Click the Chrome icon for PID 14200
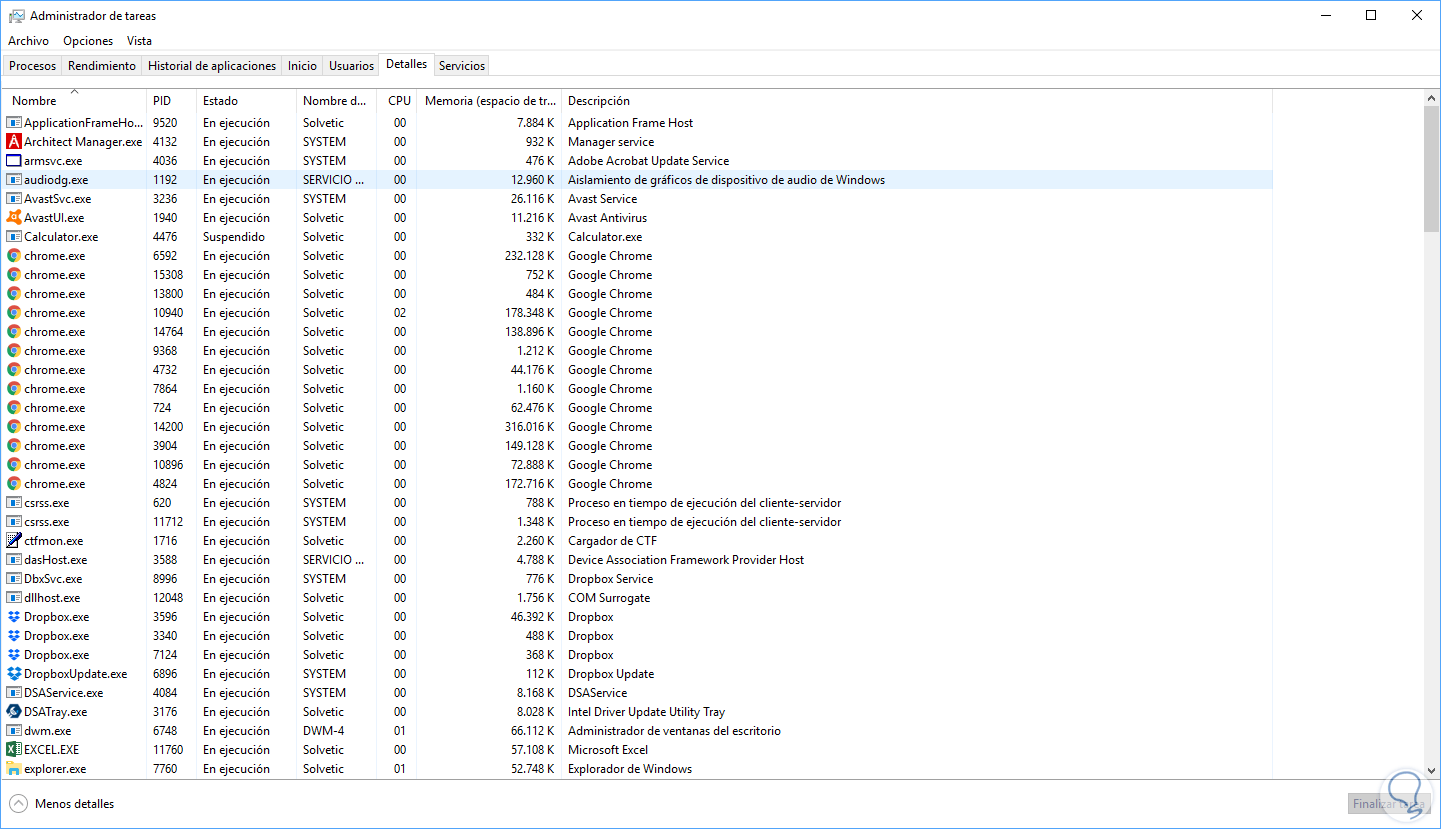 point(14,427)
